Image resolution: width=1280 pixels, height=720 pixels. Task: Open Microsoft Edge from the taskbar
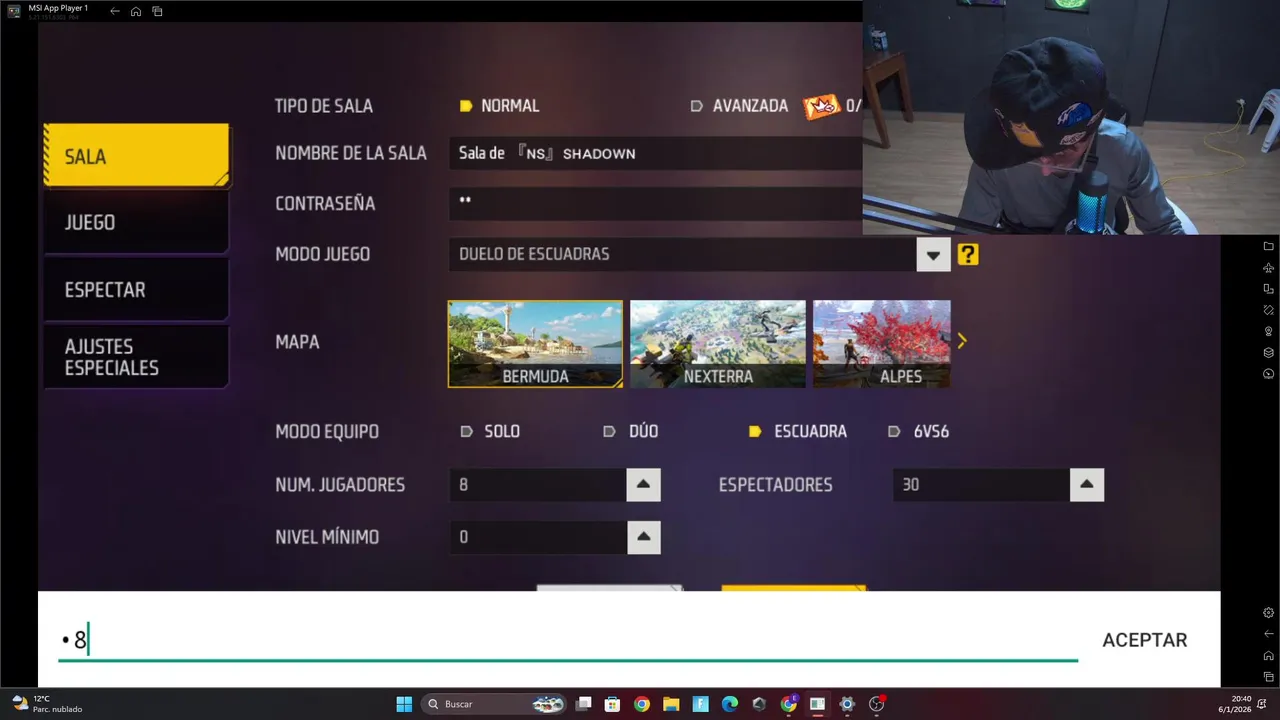point(730,704)
